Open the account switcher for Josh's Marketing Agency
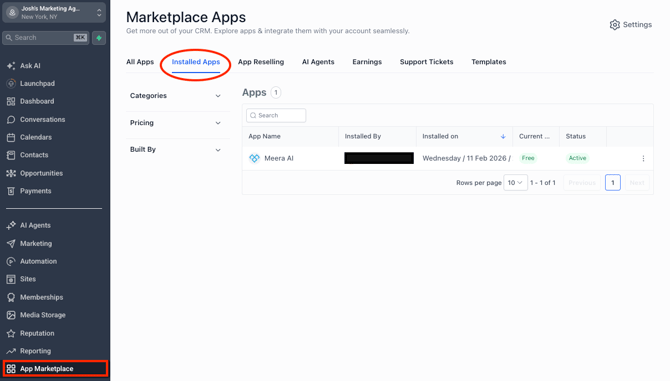Screen dimensions: 670x381 tap(54, 12)
